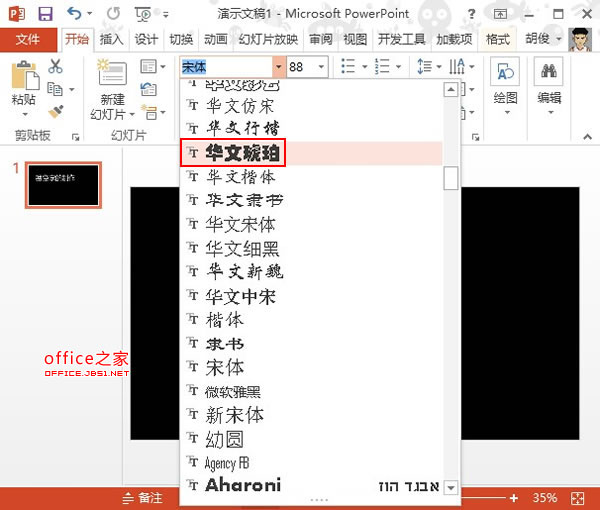
Task: Switch to the 插入 Insert tab
Action: (x=112, y=39)
